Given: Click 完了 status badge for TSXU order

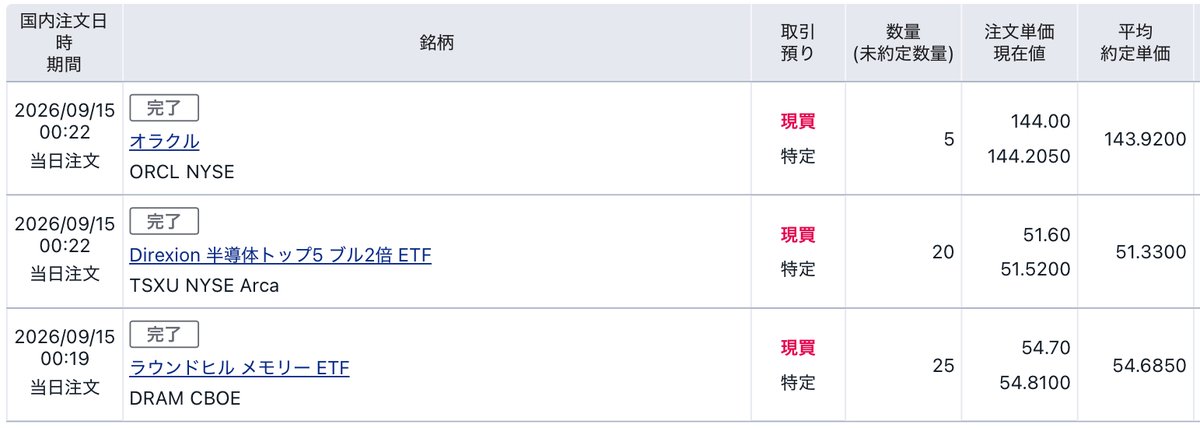Looking at the screenshot, I should point(164,221).
